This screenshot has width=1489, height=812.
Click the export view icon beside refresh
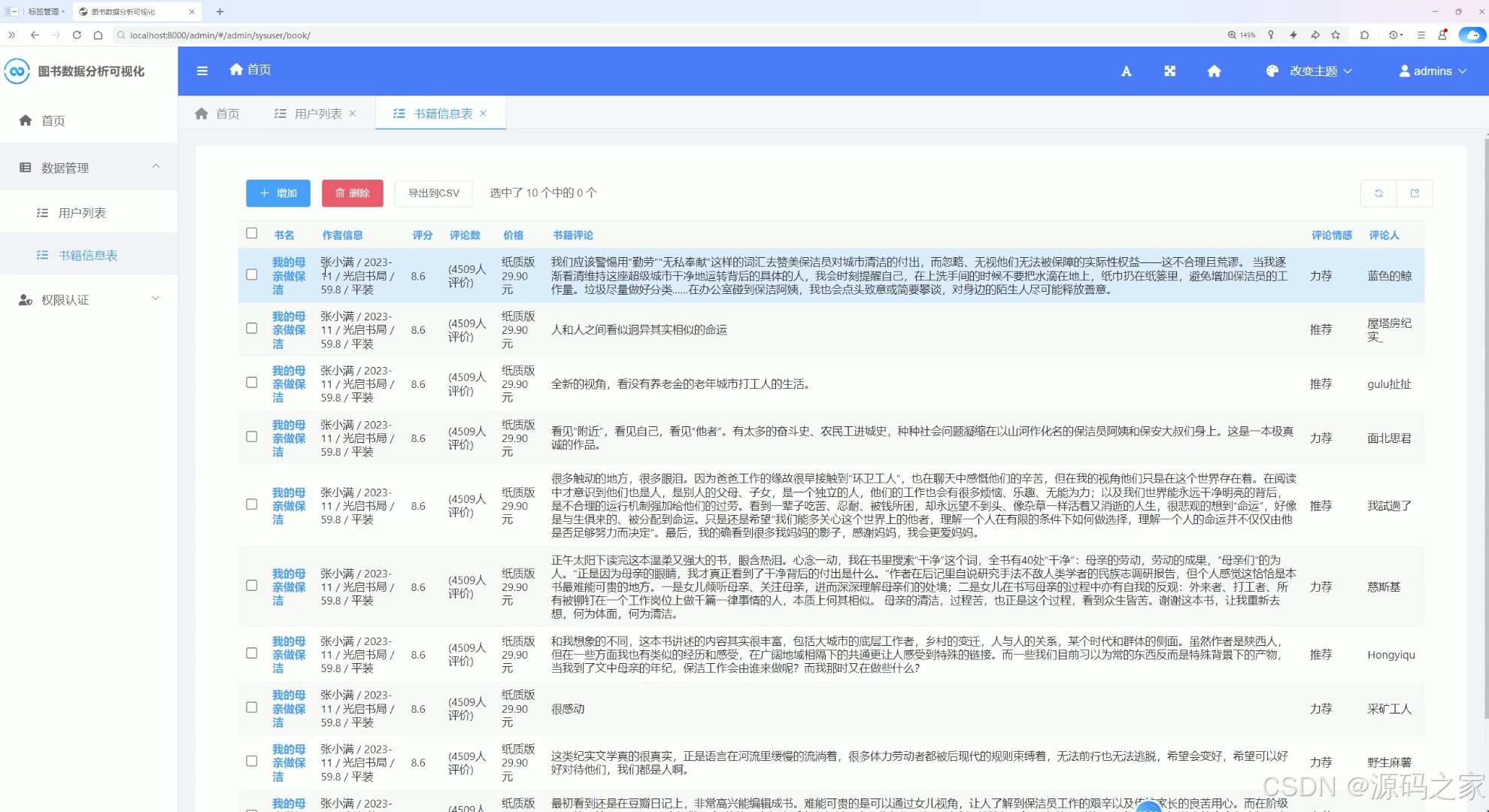pos(1415,192)
